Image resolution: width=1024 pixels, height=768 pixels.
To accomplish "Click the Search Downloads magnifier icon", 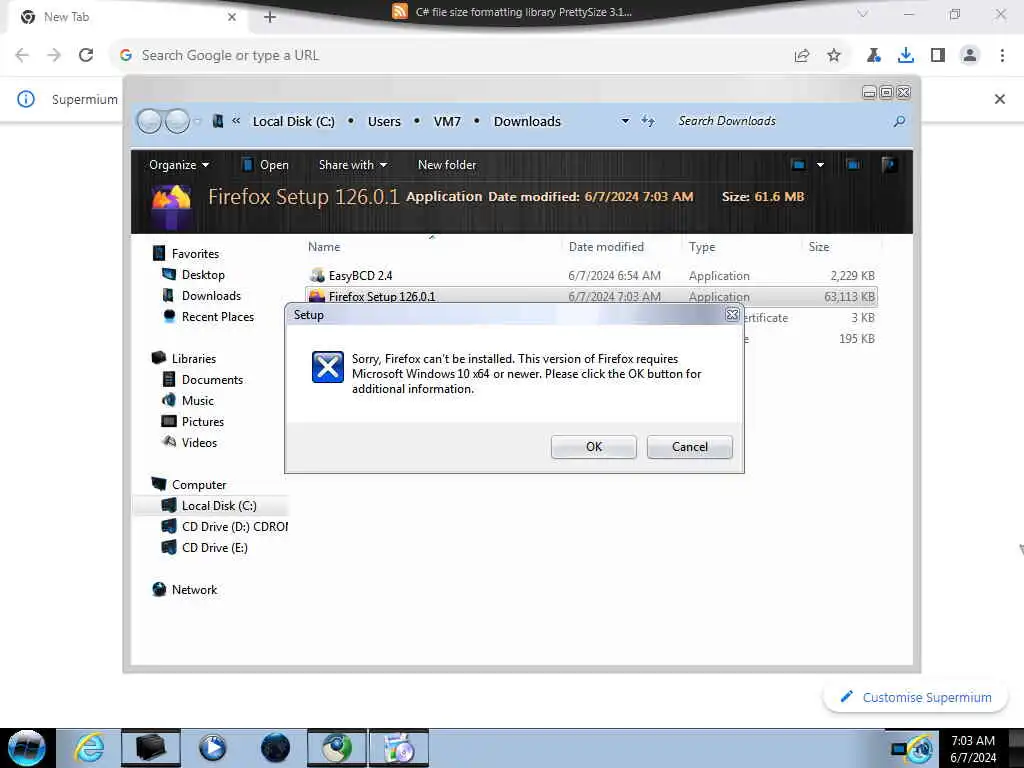I will (x=899, y=121).
